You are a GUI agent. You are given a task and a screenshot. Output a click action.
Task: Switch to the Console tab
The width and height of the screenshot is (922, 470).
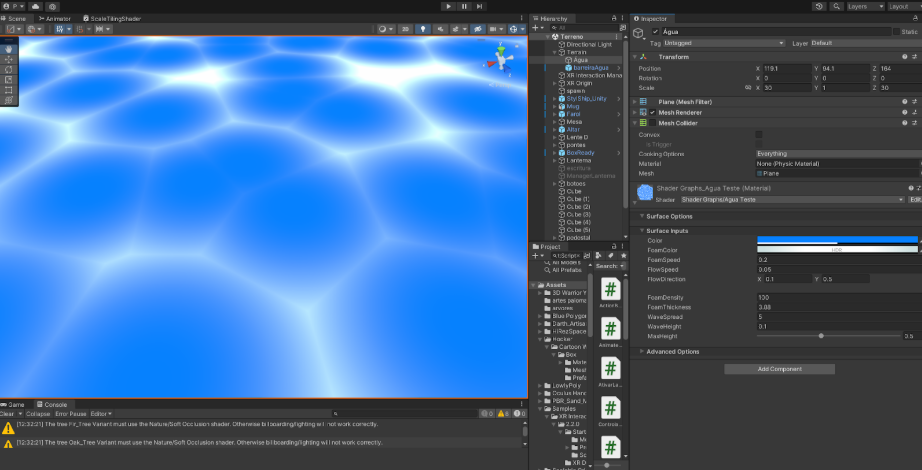click(54, 404)
